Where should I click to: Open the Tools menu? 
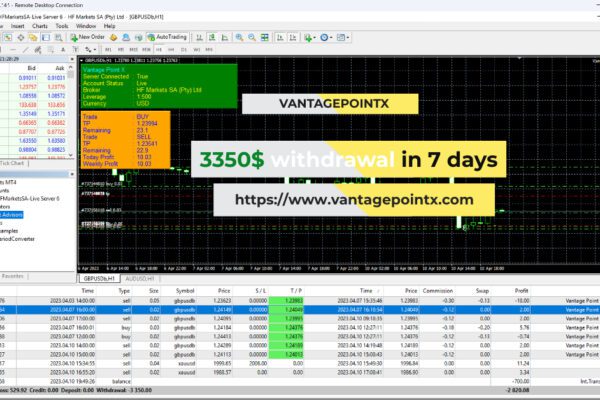62,26
